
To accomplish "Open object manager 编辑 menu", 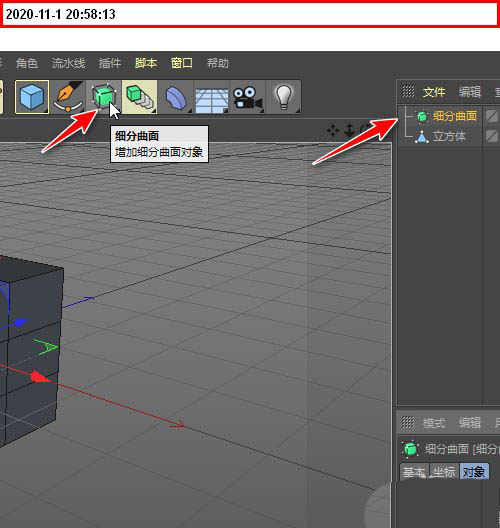I will tap(470, 92).
